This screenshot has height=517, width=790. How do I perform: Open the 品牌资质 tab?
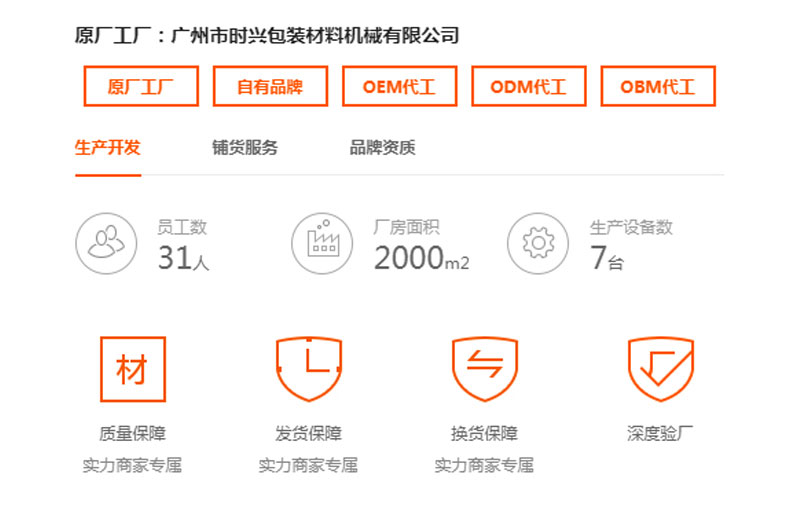pyautogui.click(x=382, y=148)
